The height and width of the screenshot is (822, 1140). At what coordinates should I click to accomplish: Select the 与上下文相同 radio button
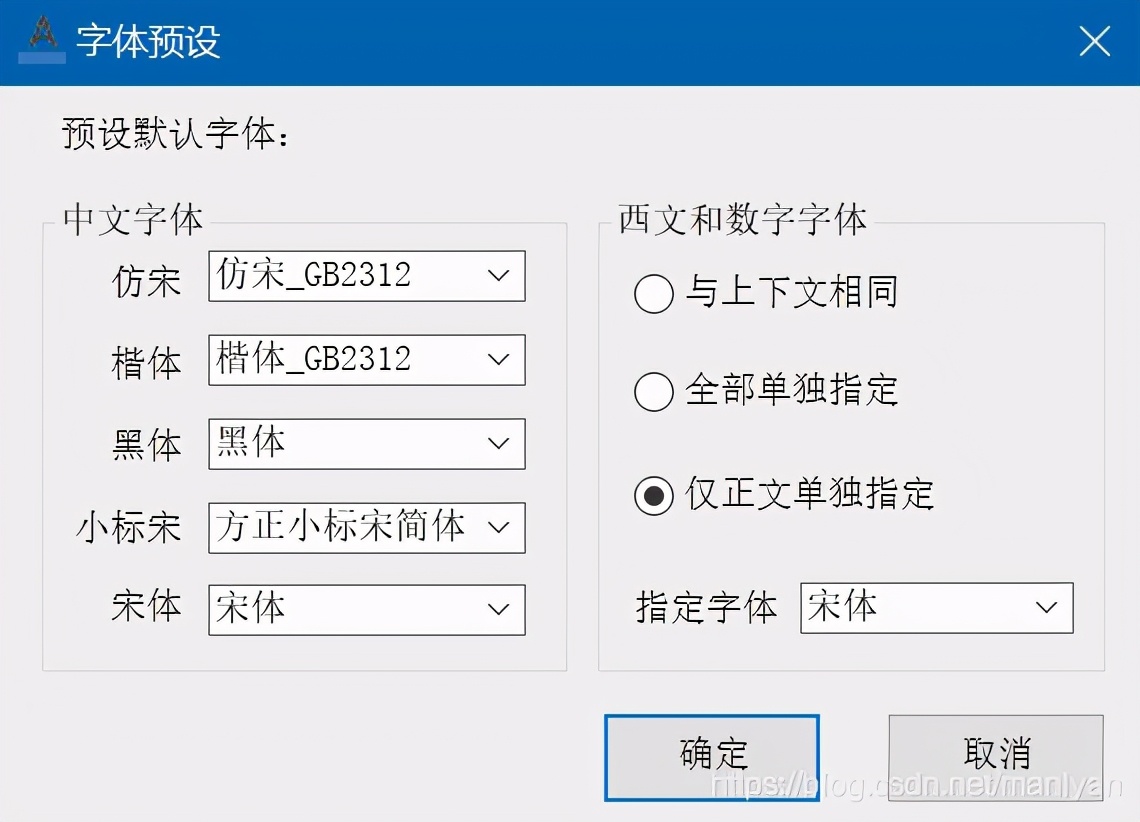tap(653, 294)
